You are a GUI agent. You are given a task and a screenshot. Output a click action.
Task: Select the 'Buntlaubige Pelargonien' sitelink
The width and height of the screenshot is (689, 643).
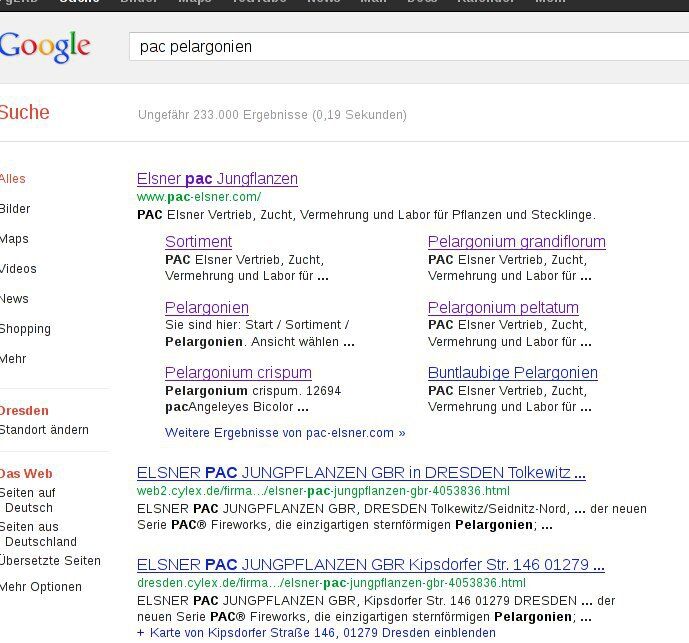(512, 373)
